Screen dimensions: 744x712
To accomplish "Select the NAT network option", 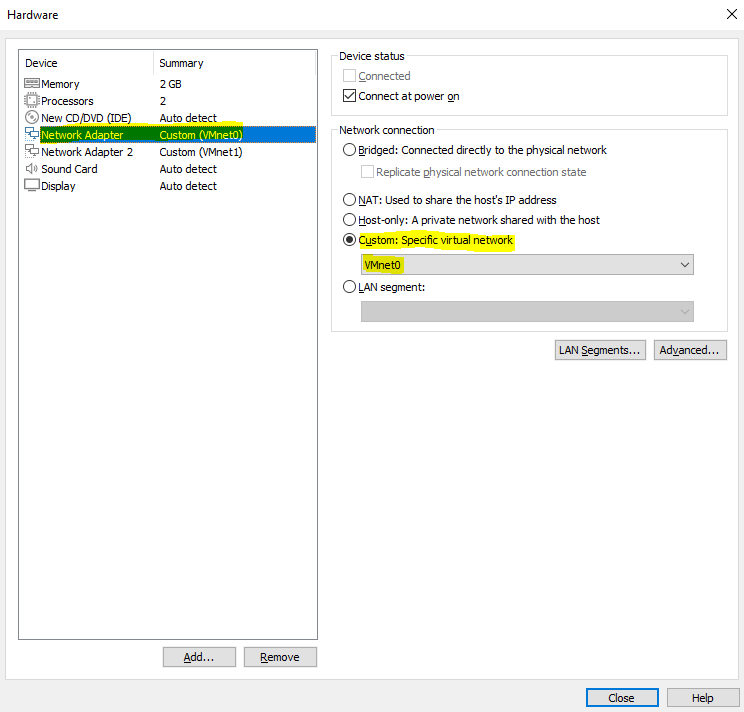I will coord(349,200).
